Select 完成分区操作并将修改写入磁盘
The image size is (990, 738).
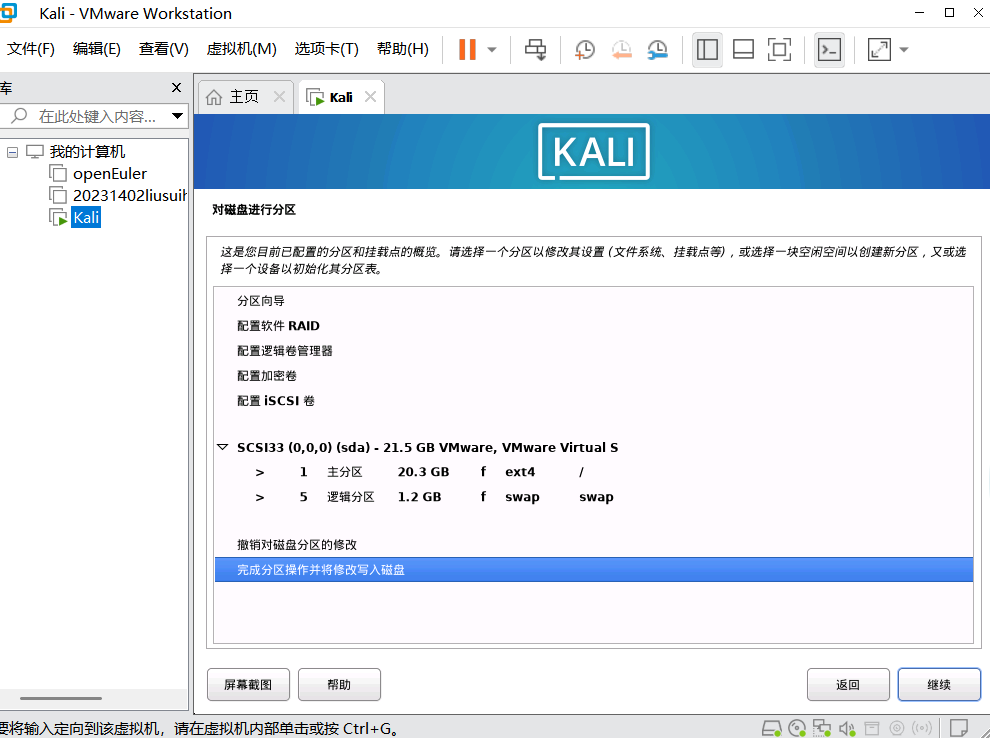[x=593, y=569]
